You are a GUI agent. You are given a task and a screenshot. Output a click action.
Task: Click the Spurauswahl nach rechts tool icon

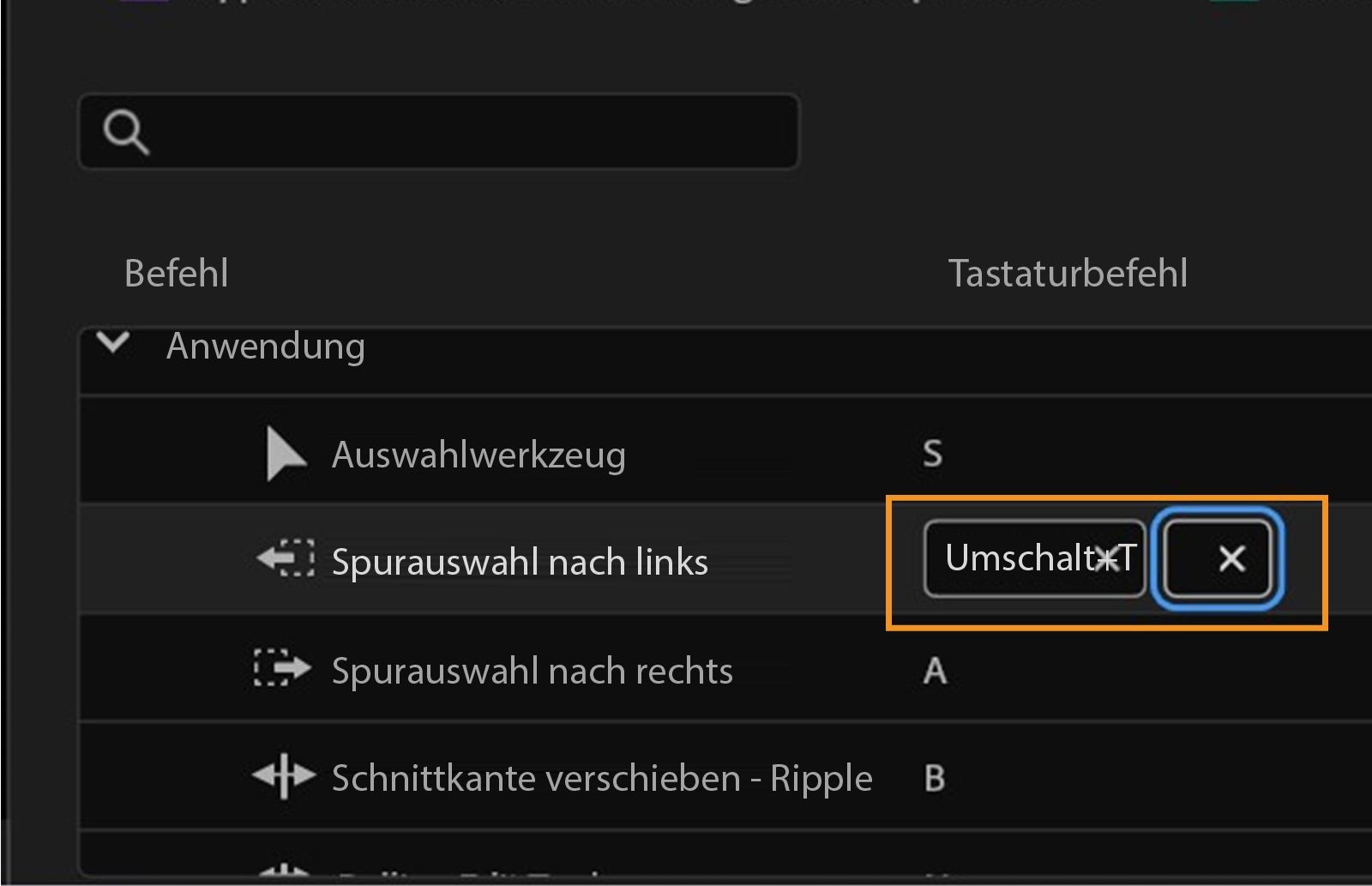(283, 670)
